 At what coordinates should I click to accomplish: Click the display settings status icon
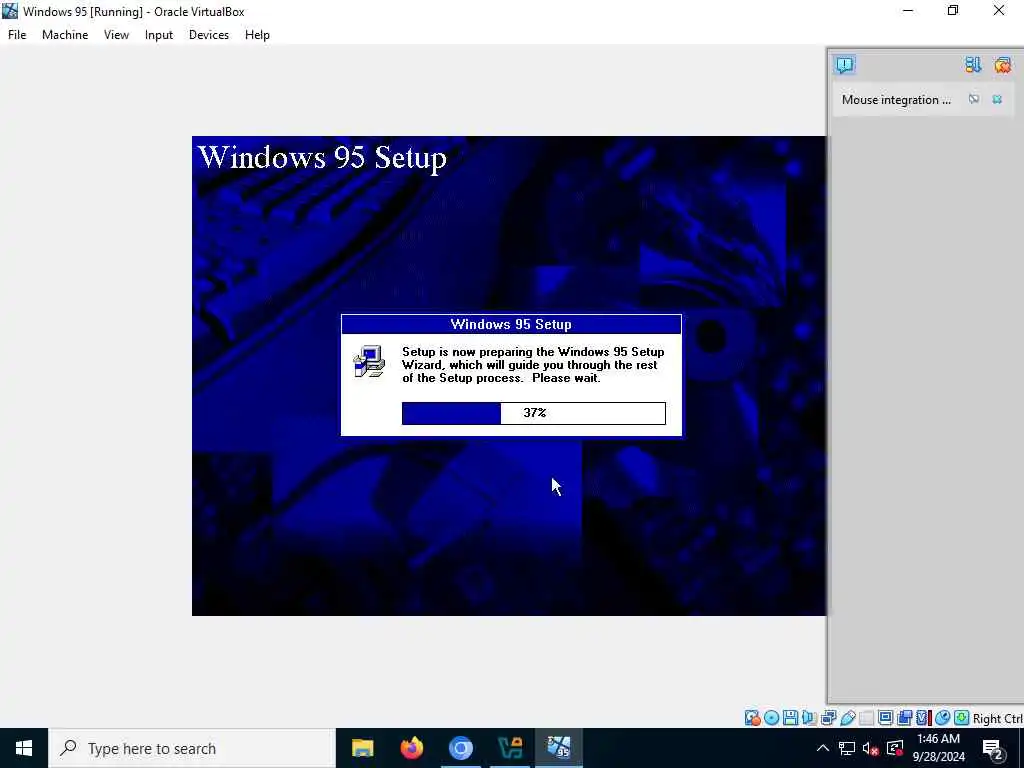click(x=885, y=718)
